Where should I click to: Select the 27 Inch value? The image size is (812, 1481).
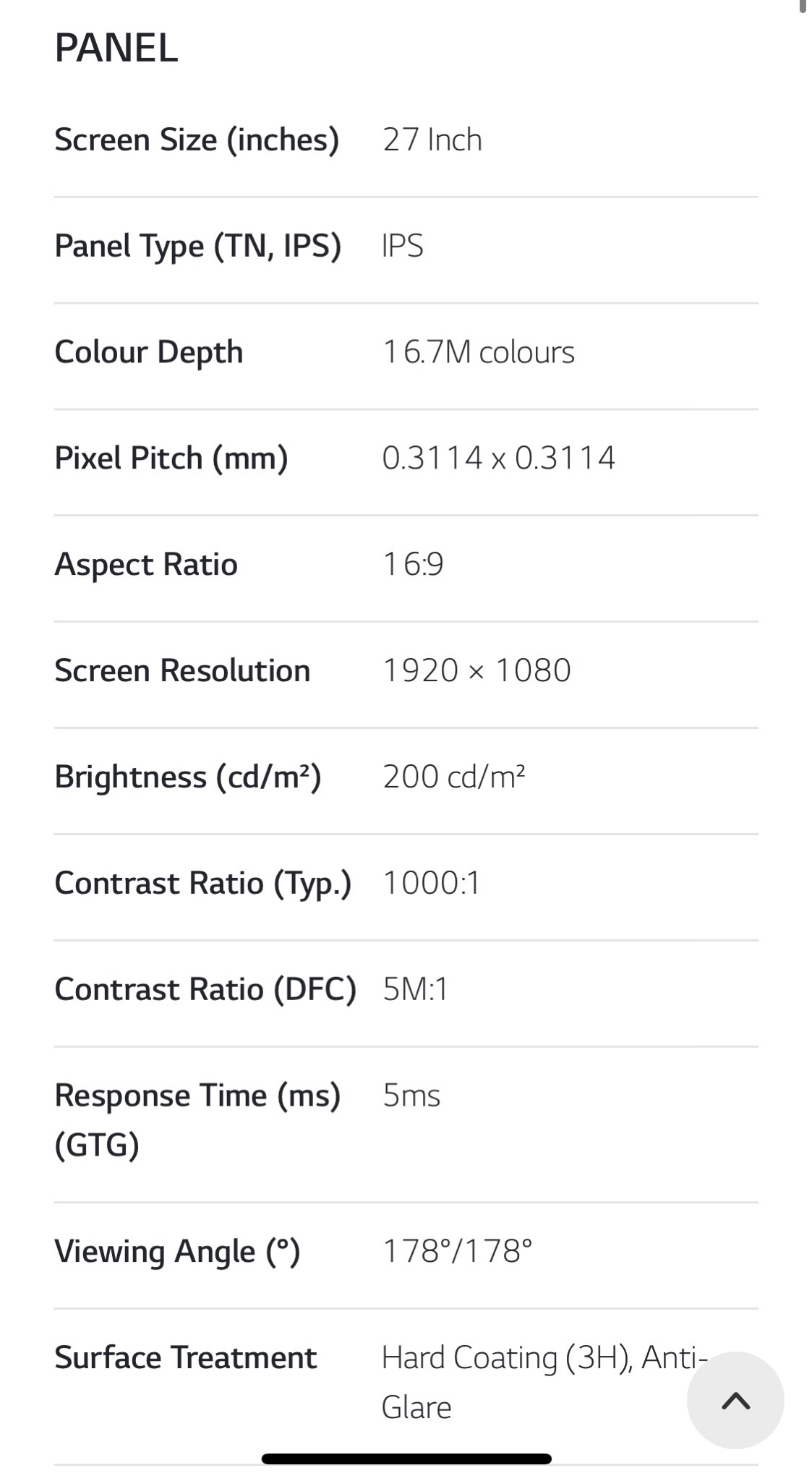coord(432,140)
